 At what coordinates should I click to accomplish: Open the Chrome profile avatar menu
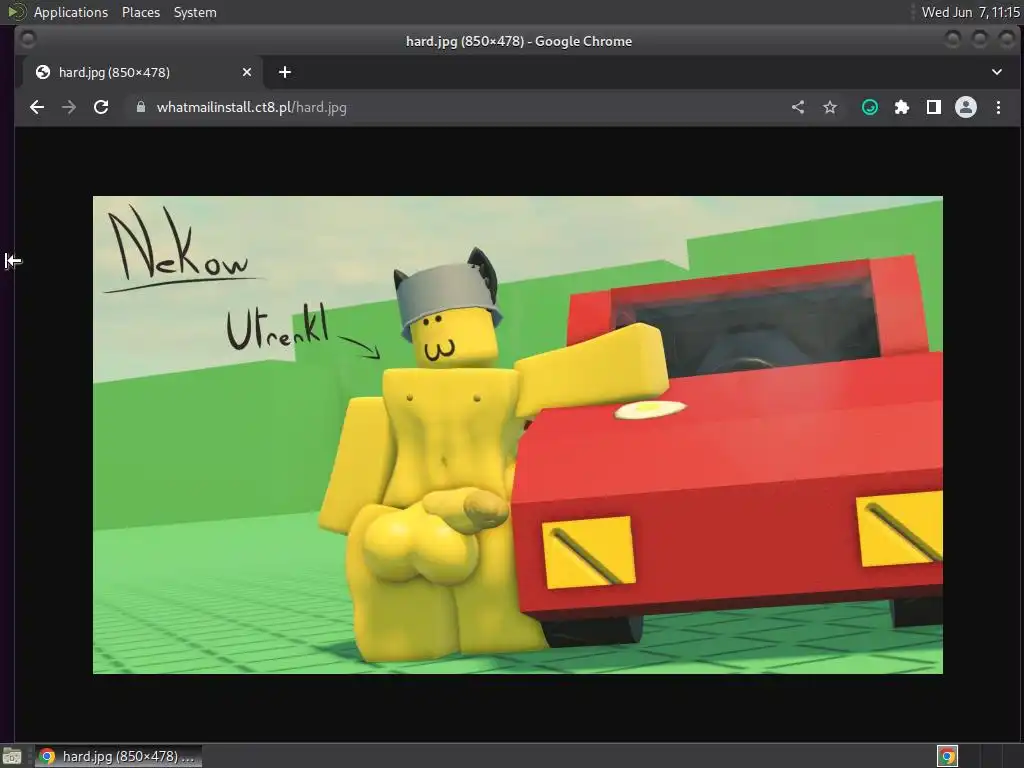tap(966, 107)
